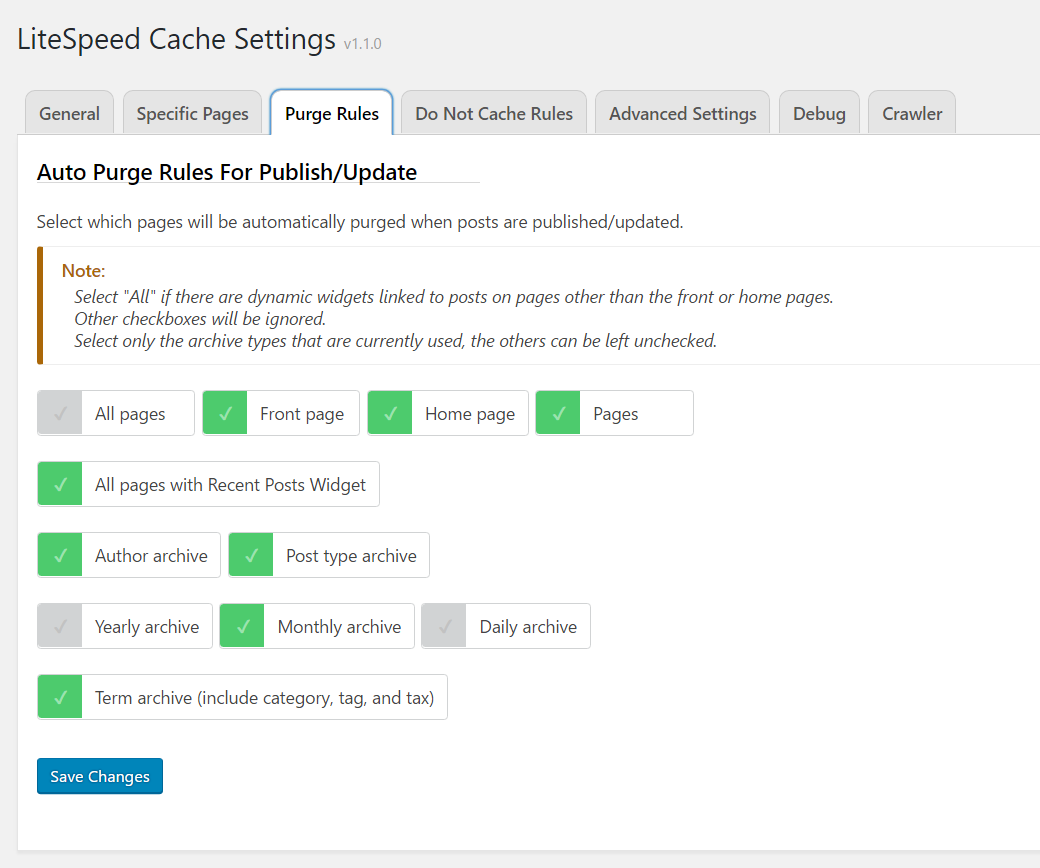Switch to the Debug tab
This screenshot has height=868, width=1040.
pyautogui.click(x=819, y=113)
